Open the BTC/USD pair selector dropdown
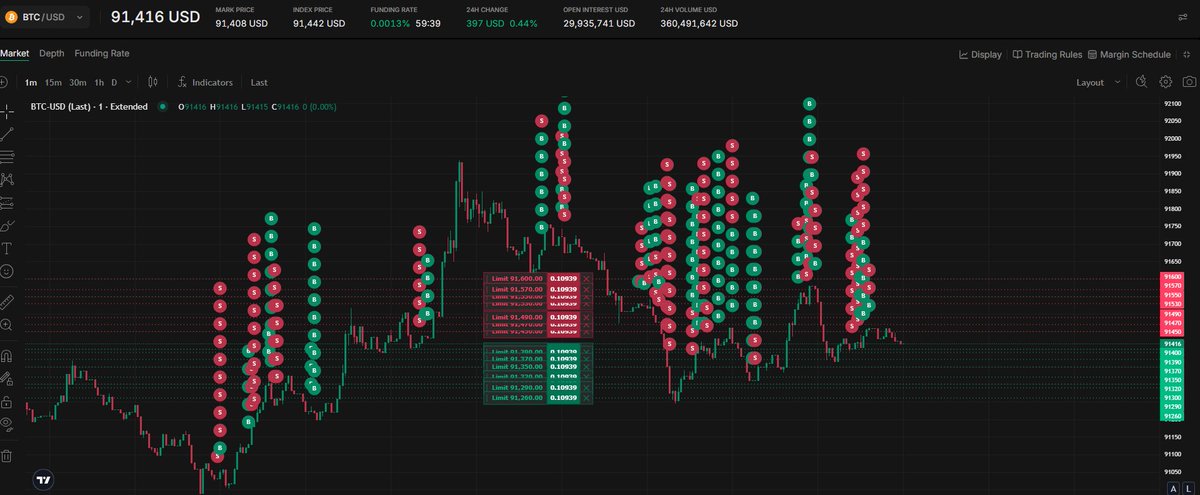 [x=45, y=17]
